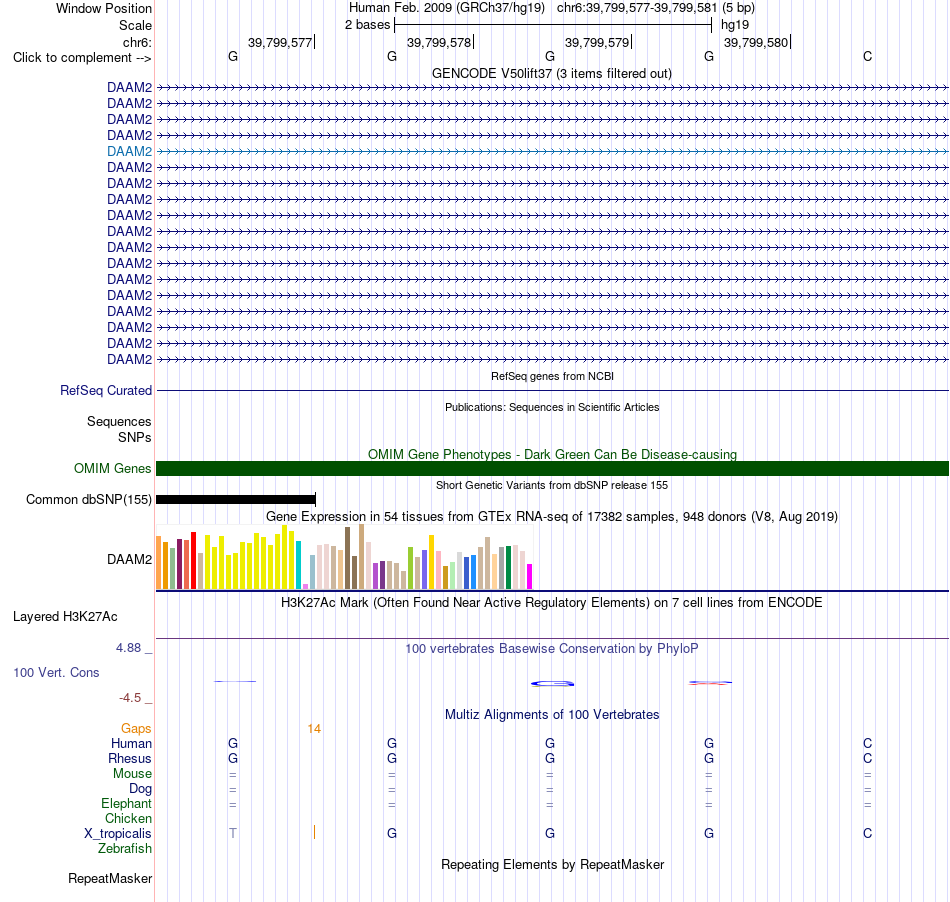Click the 'Window Position' track label
The width and height of the screenshot is (950, 902).
[x=104, y=8]
